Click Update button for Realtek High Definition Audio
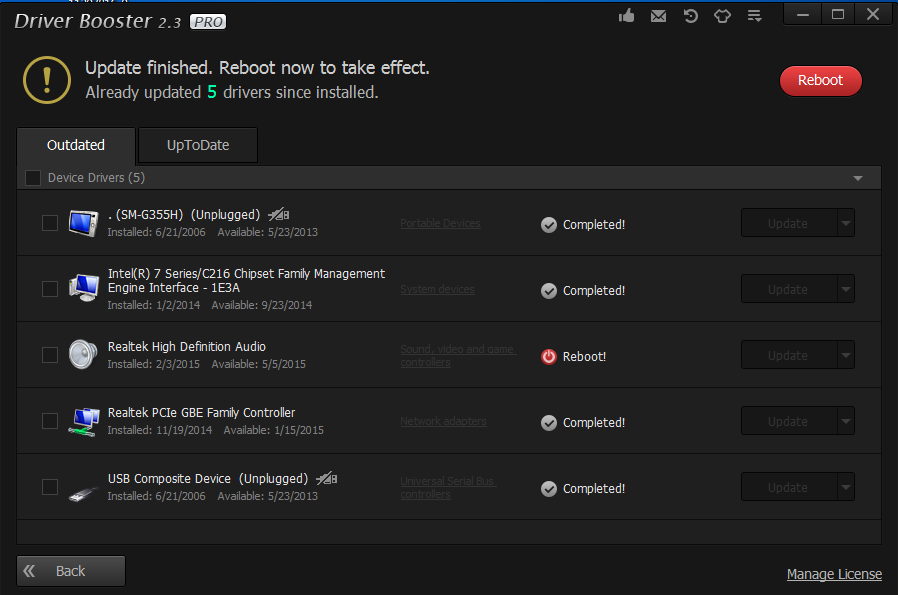 (x=789, y=354)
